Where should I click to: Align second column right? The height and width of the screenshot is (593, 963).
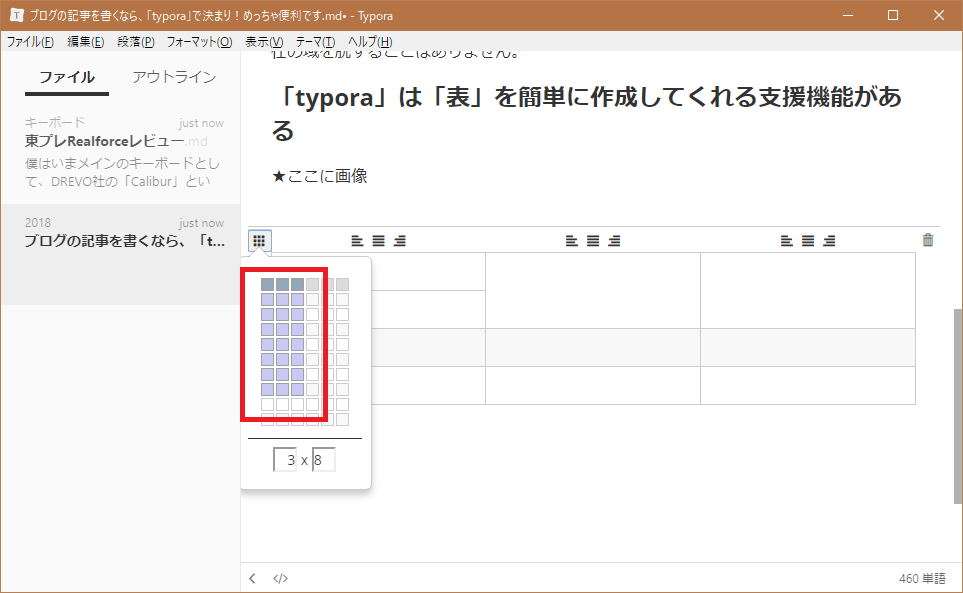tap(614, 241)
